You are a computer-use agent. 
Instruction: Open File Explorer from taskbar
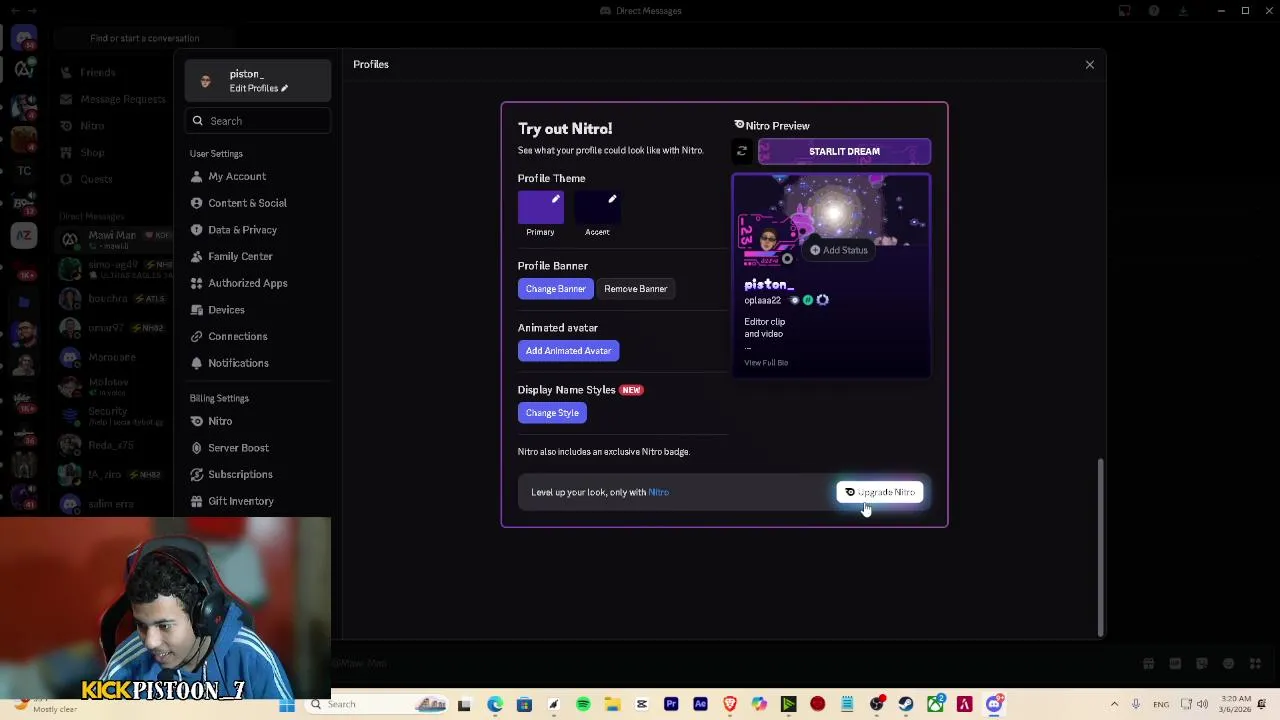pos(612,704)
